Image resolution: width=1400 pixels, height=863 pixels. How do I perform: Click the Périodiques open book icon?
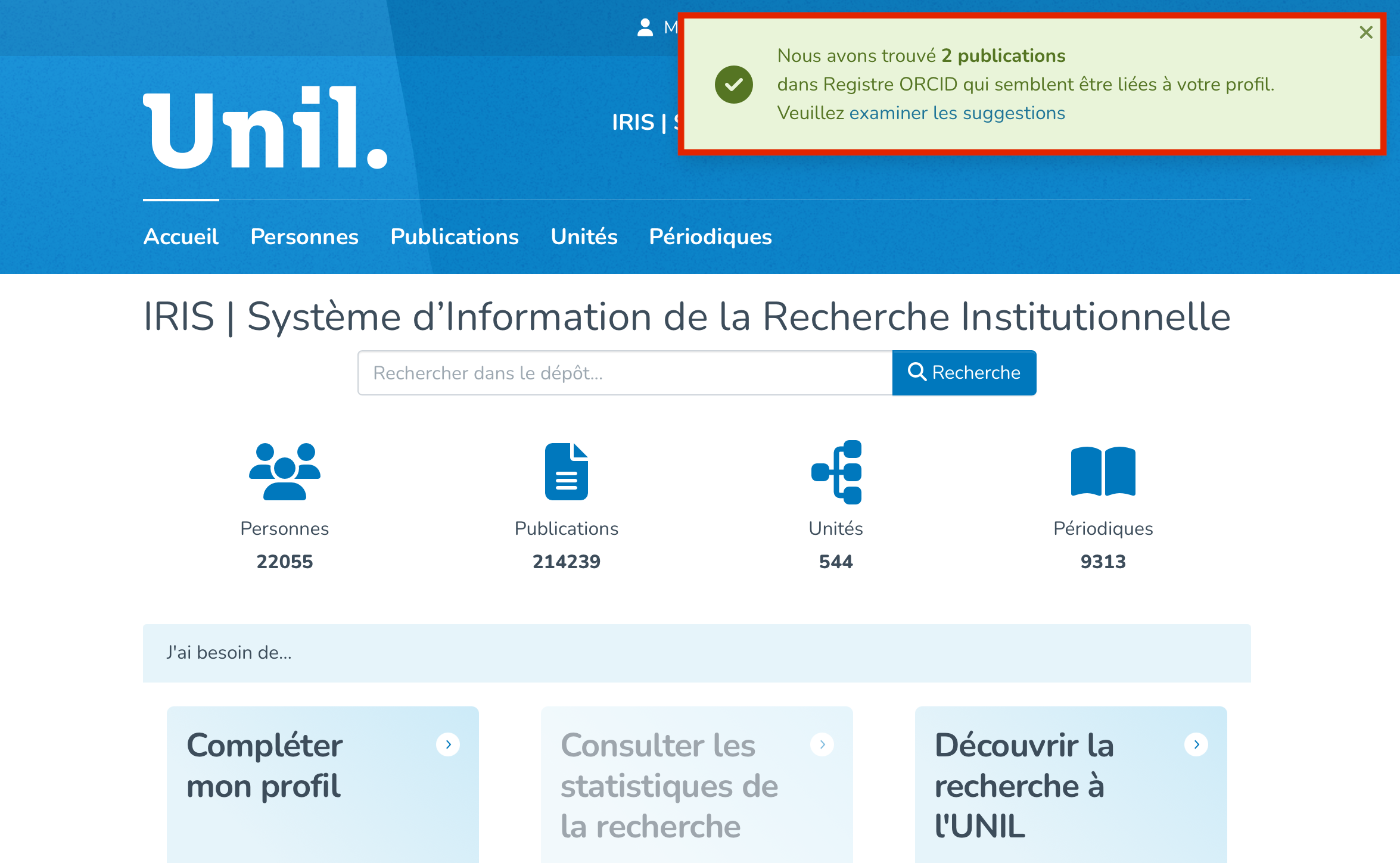1103,471
